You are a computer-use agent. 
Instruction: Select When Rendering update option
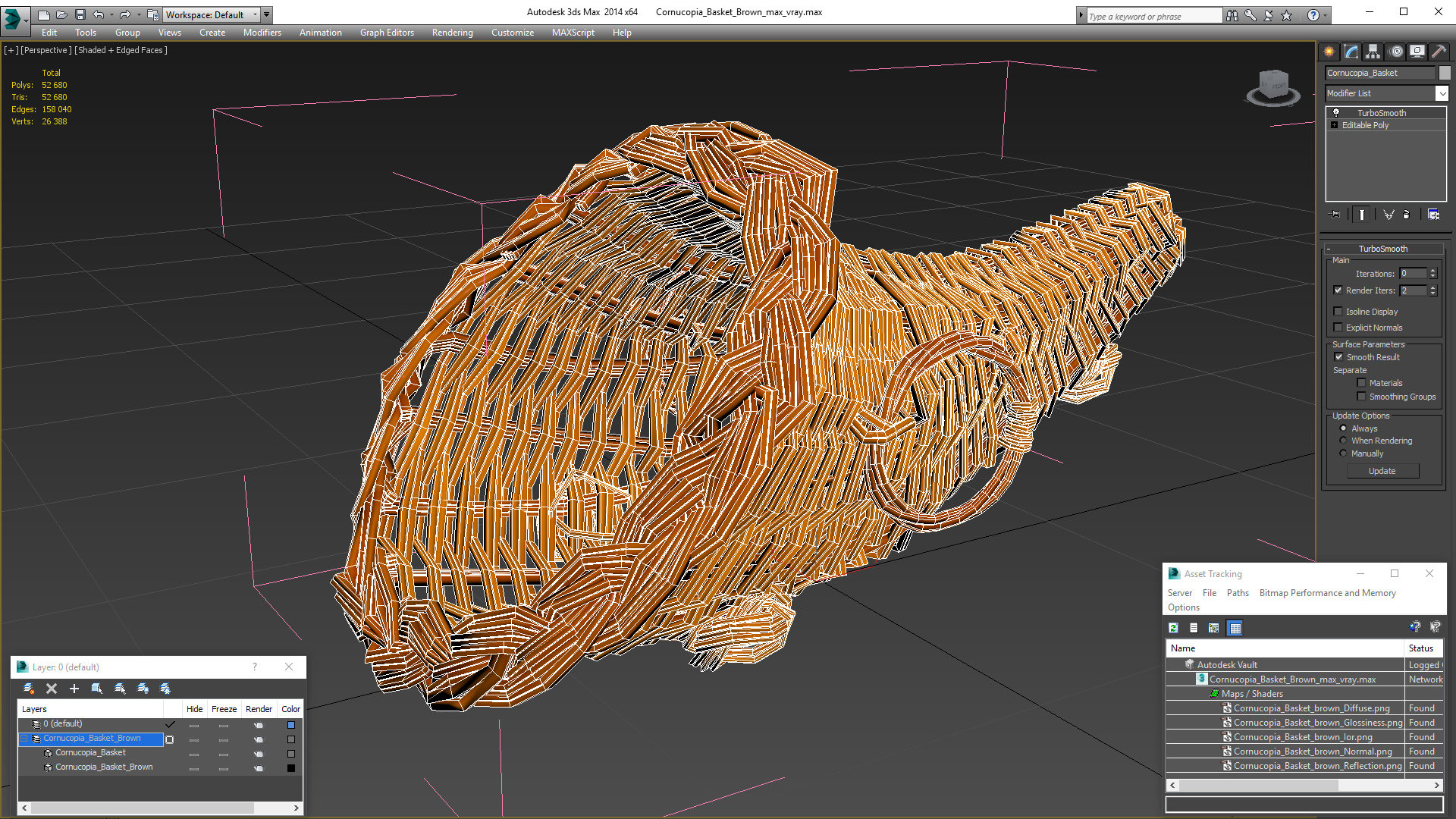click(1343, 441)
